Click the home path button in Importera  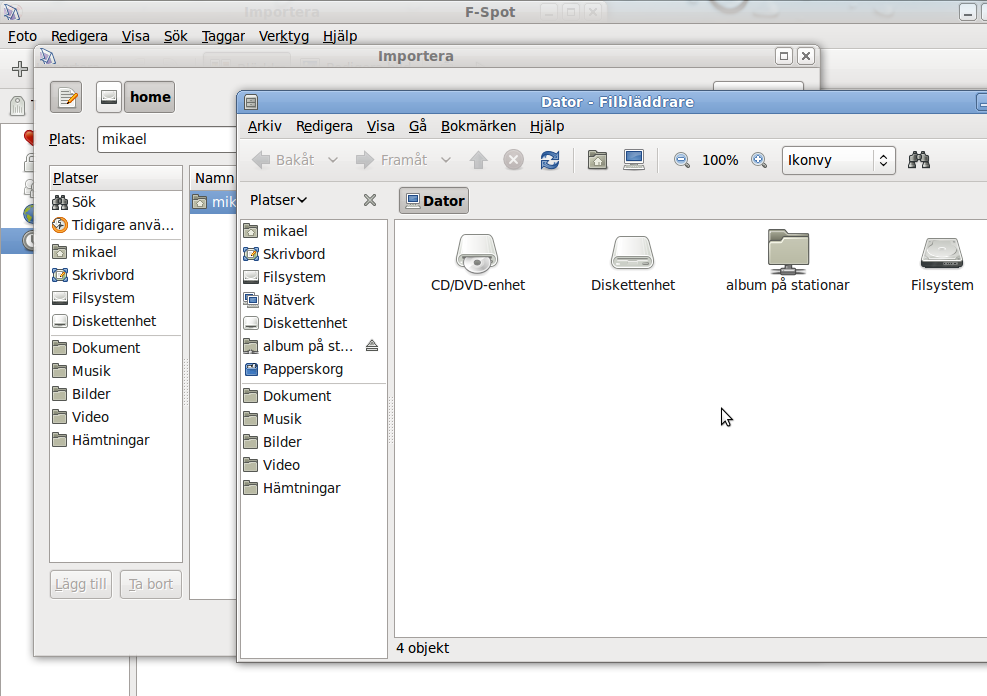click(x=150, y=97)
